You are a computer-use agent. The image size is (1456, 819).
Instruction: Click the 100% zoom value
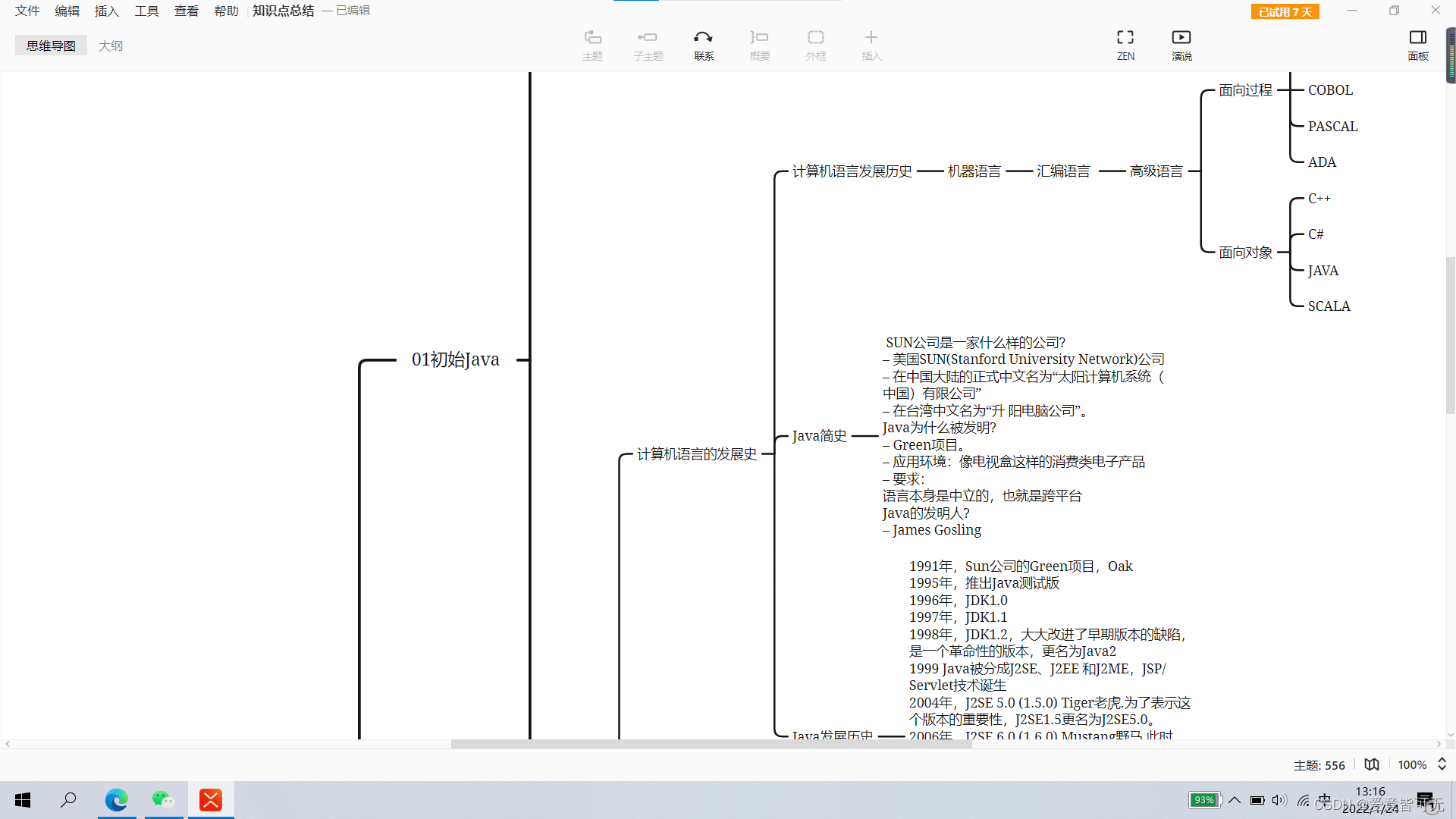tap(1412, 765)
